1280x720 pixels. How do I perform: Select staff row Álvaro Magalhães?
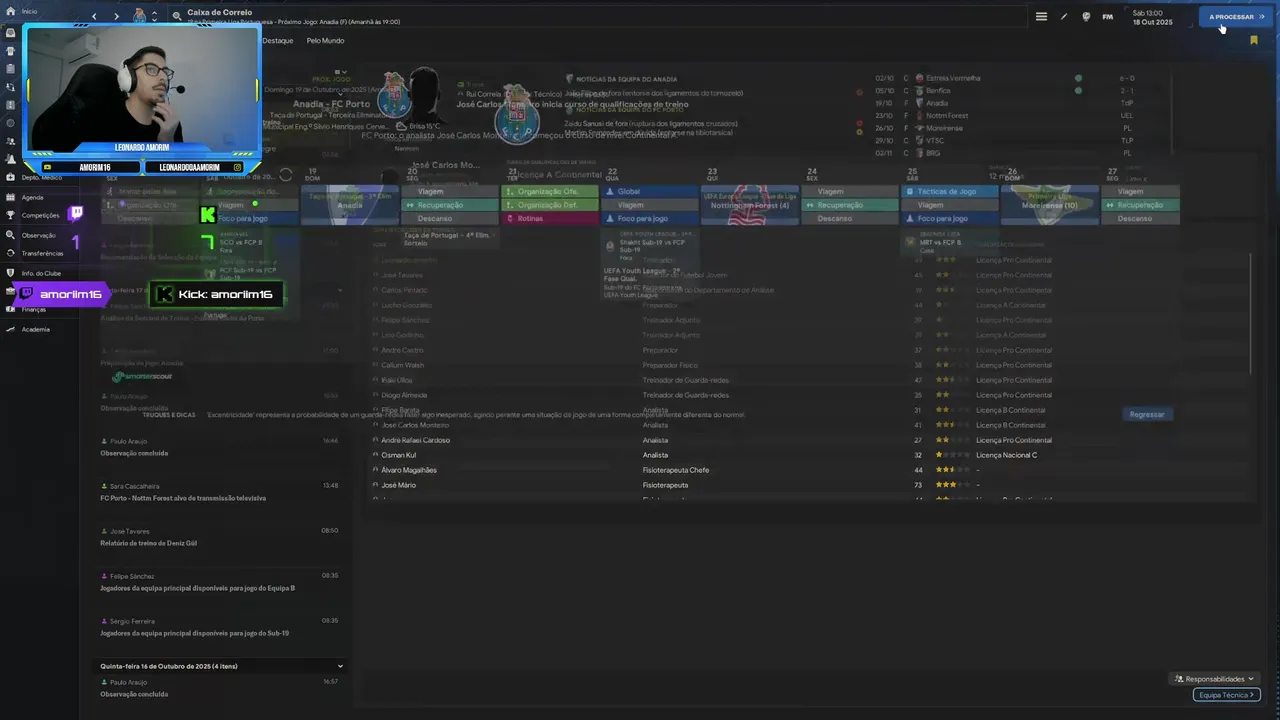tap(810, 470)
